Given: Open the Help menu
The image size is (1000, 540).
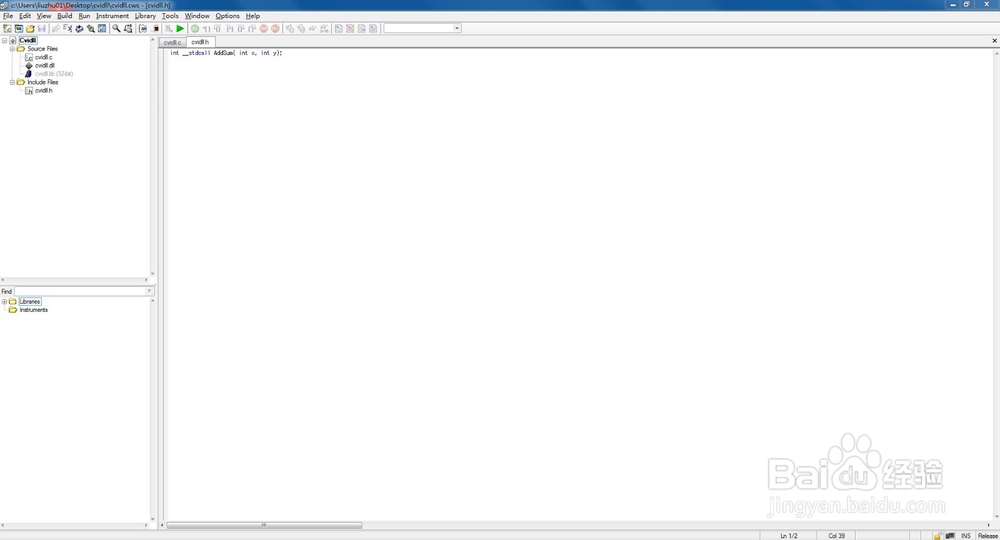Looking at the screenshot, I should 253,16.
